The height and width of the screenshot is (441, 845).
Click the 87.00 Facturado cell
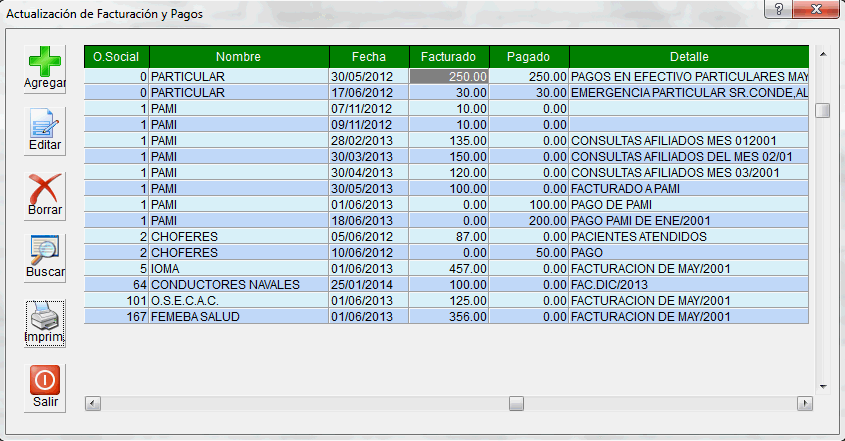449,237
